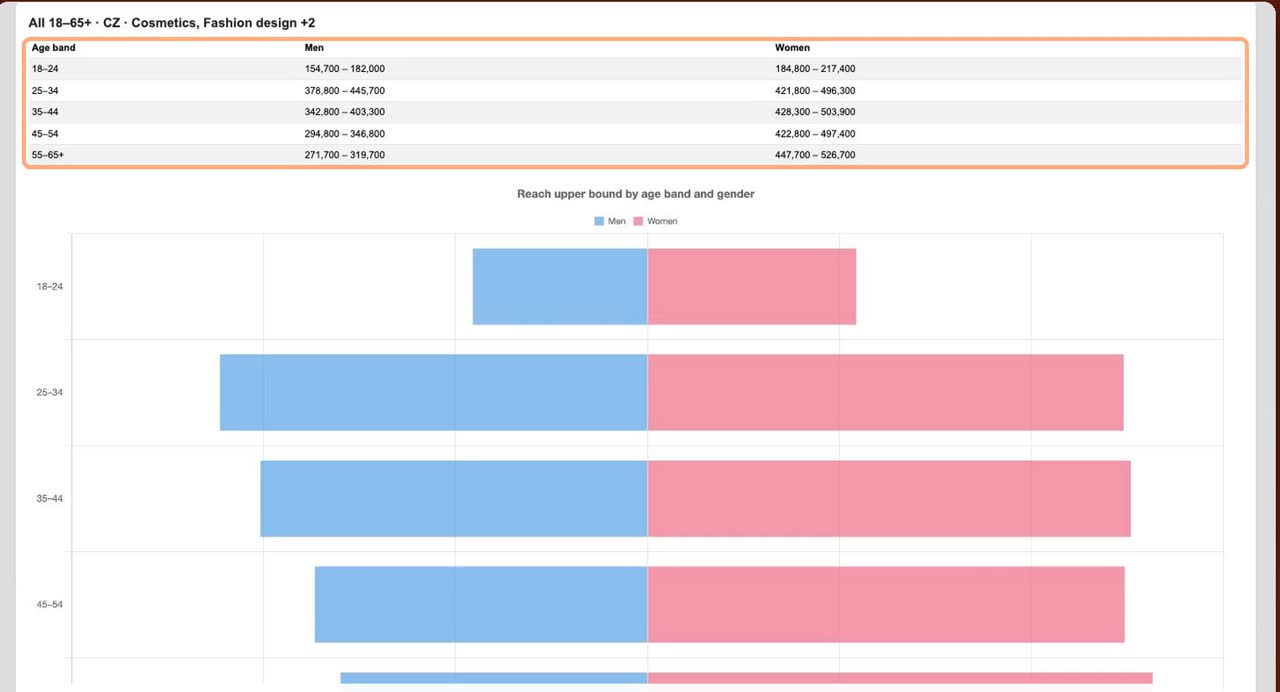Click the cell 294,800 – 346,800
The image size is (1280, 692).
(x=345, y=134)
